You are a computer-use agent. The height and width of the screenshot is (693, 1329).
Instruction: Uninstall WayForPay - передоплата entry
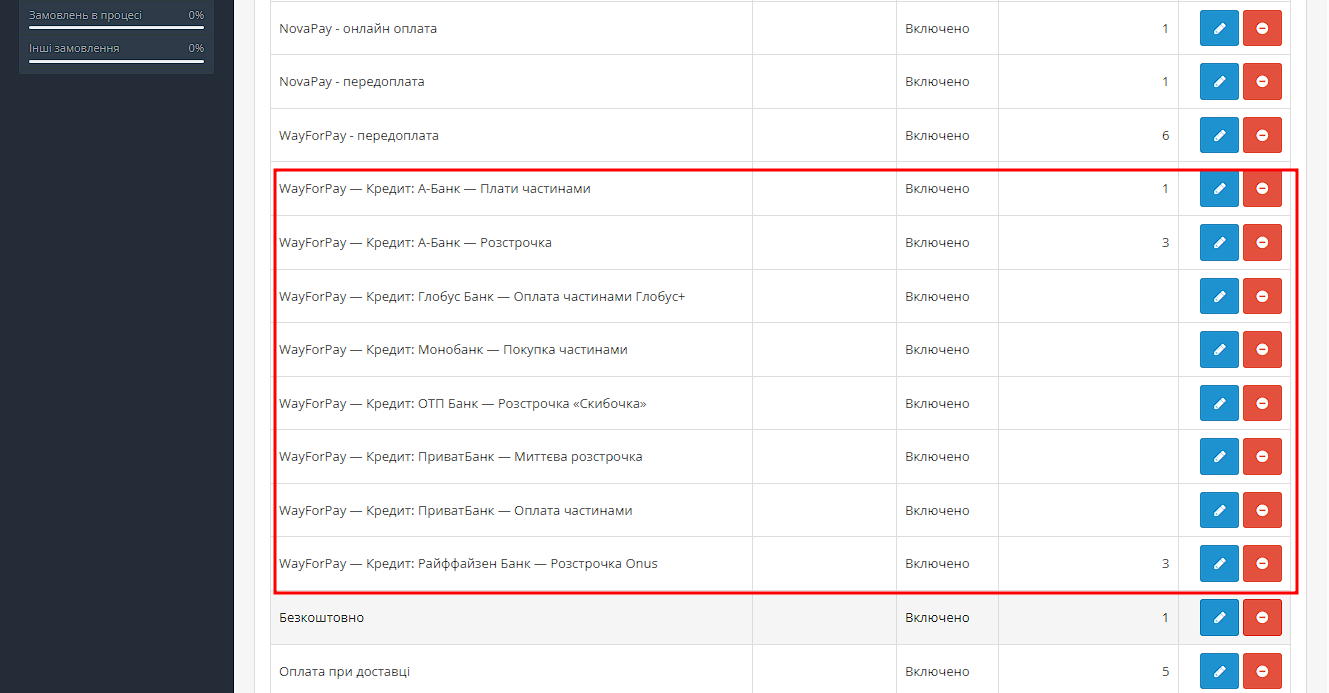pyautogui.click(x=1262, y=135)
